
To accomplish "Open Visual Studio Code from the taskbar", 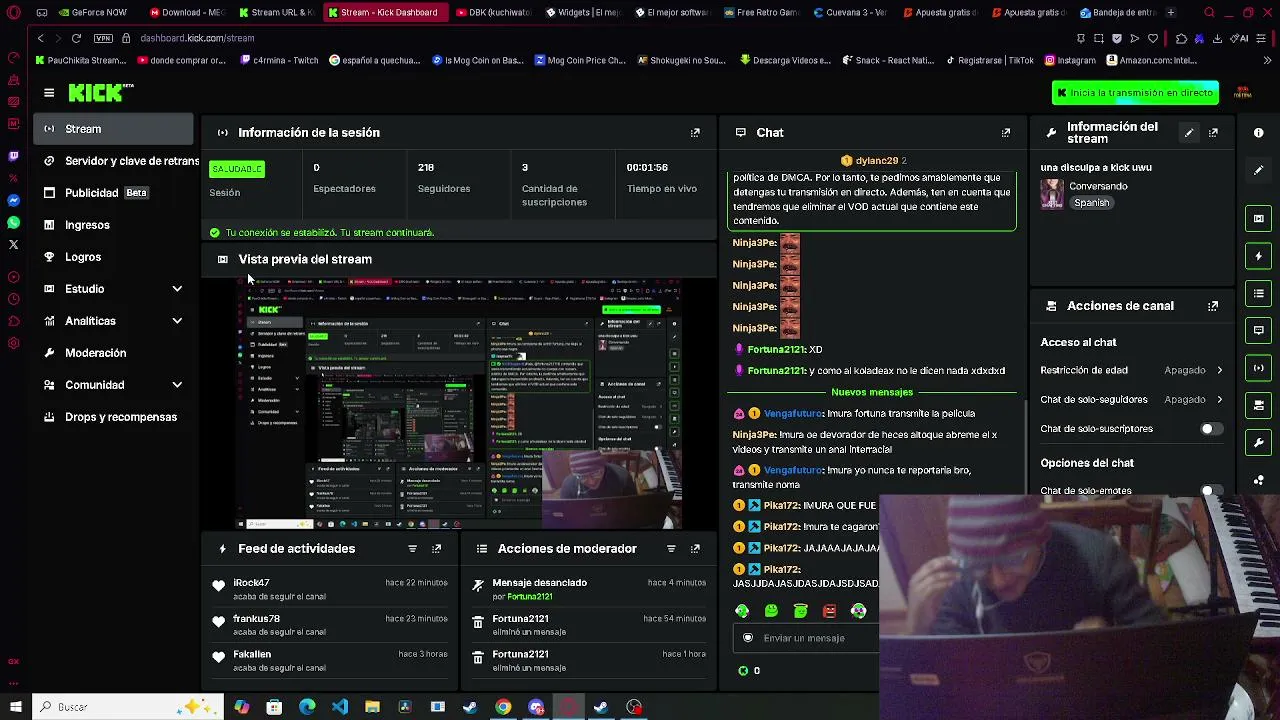I will tap(340, 707).
